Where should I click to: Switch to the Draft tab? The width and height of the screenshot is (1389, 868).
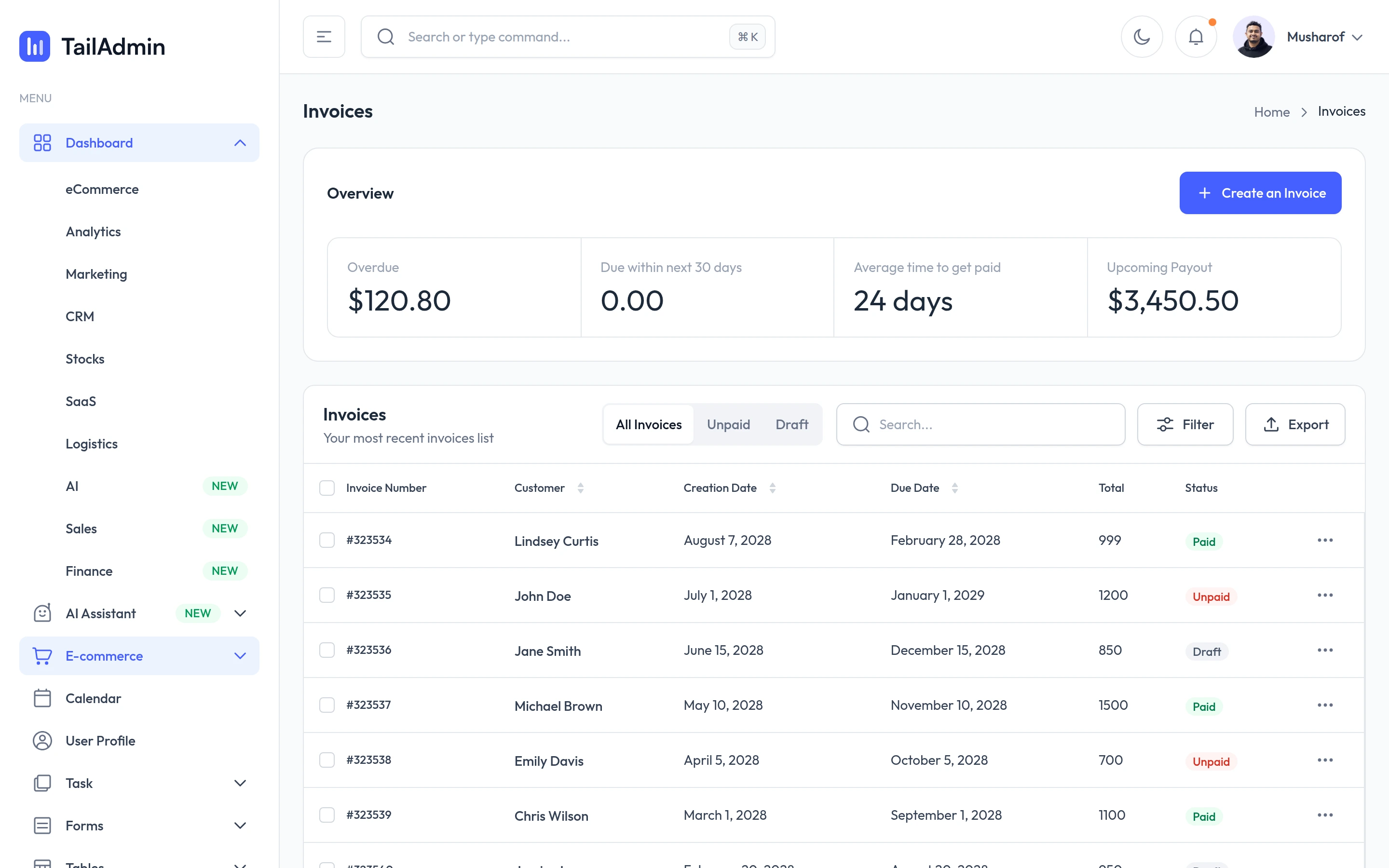pos(791,424)
